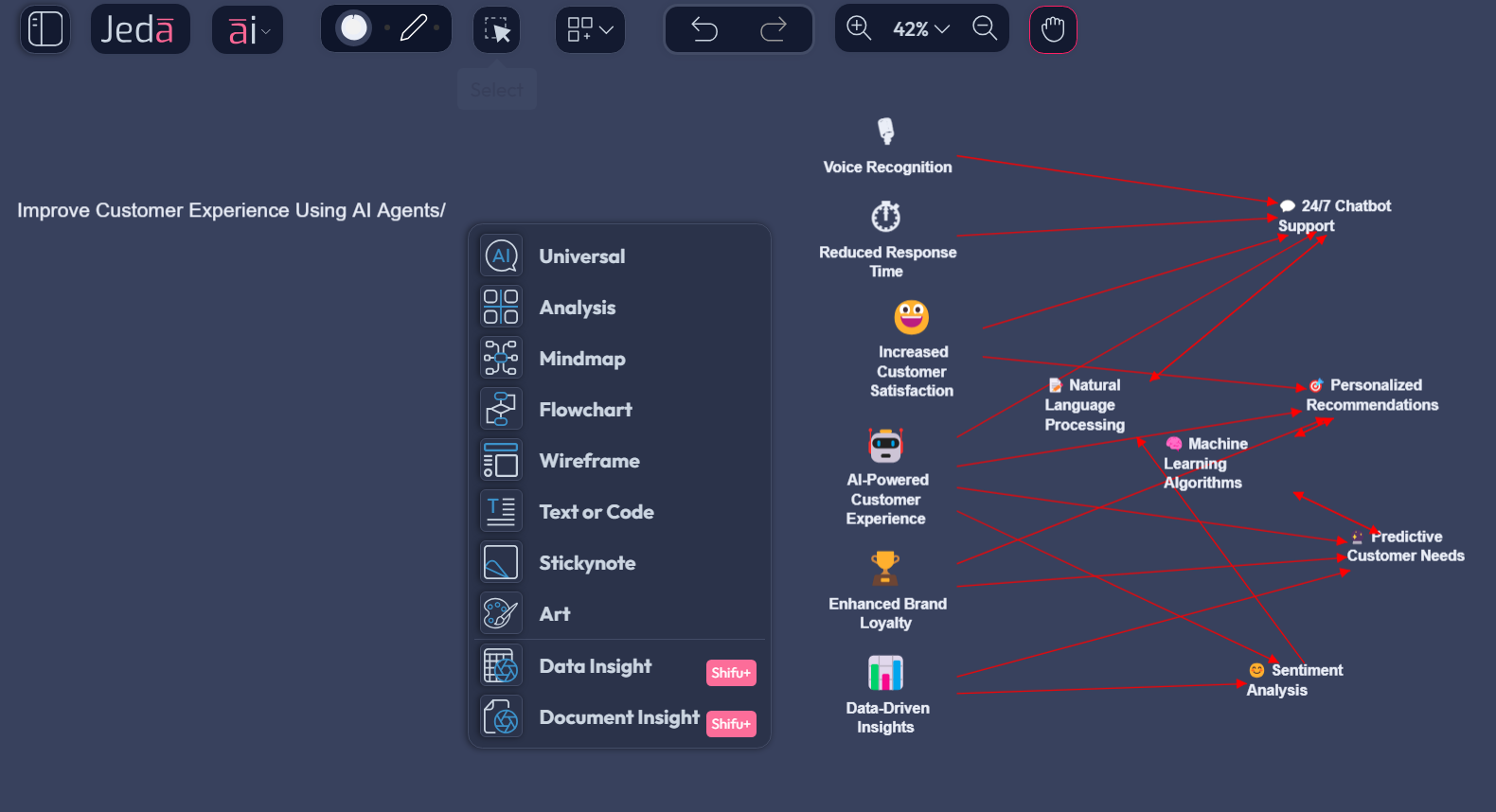
Task: Select the Machine Learning Algorithms node
Action: [1205, 463]
